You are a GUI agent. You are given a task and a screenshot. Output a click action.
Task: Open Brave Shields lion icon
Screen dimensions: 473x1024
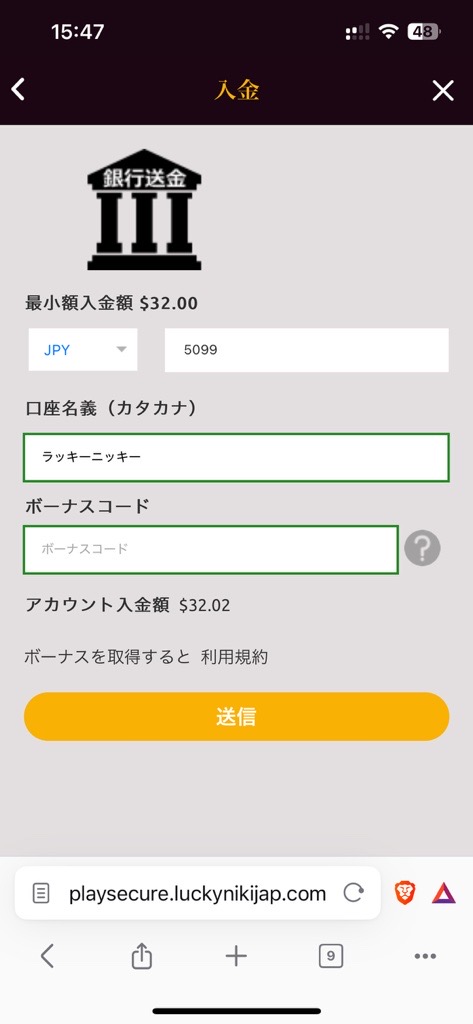coord(404,893)
